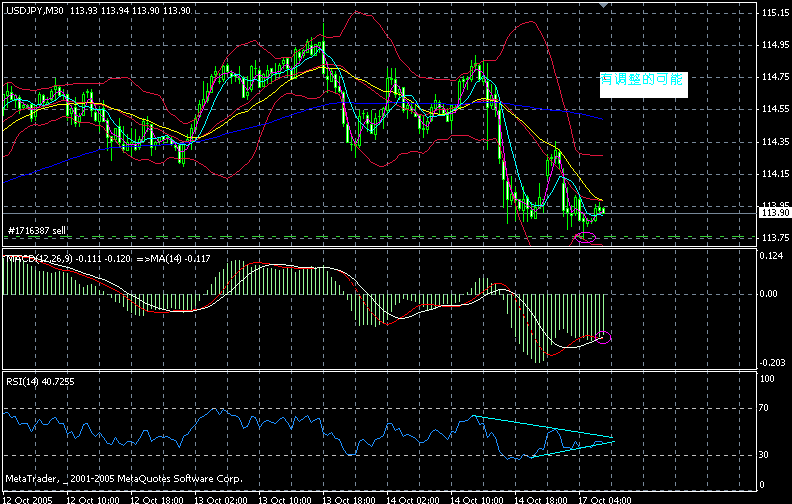Click the MetaTrader MetaQuotes copyright text
The width and height of the screenshot is (792, 504).
124,478
